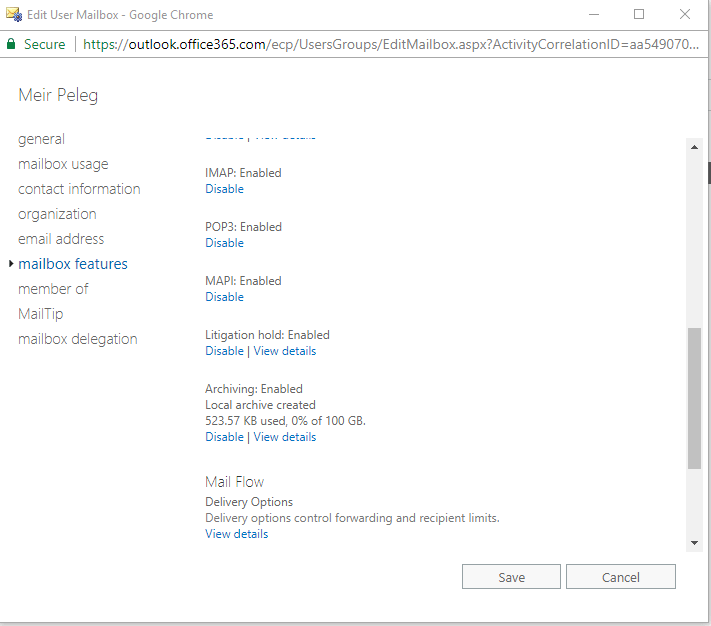
Task: Click the scrollbar up arrow
Action: click(694, 147)
